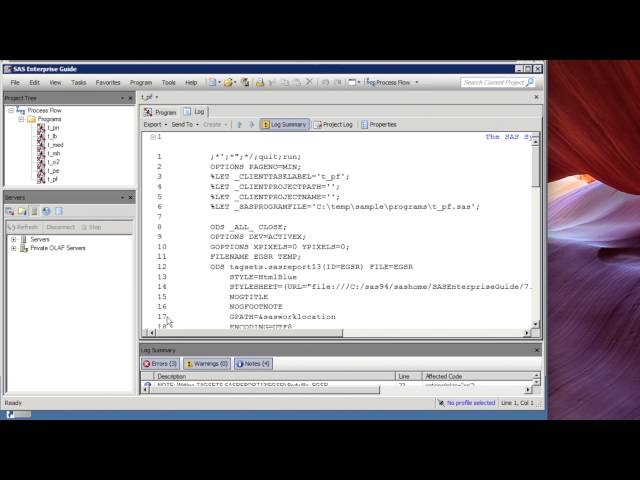The image size is (640, 480).
Task: Click the search magnifier icon
Action: tap(530, 82)
